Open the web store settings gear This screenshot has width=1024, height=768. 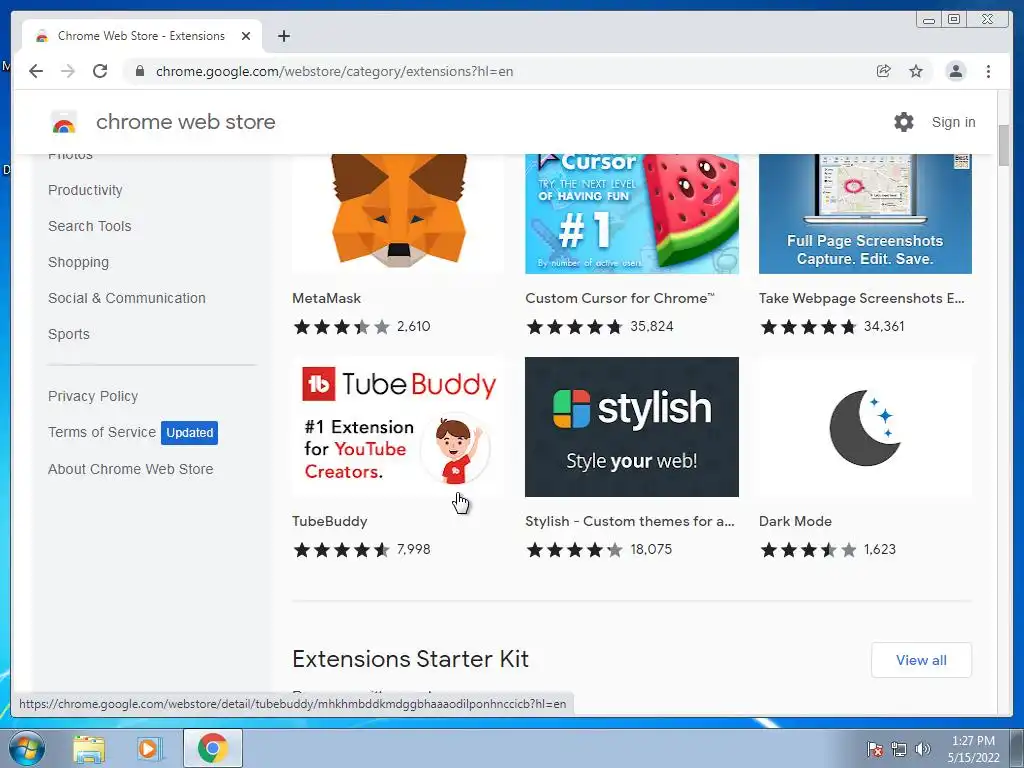click(x=904, y=122)
